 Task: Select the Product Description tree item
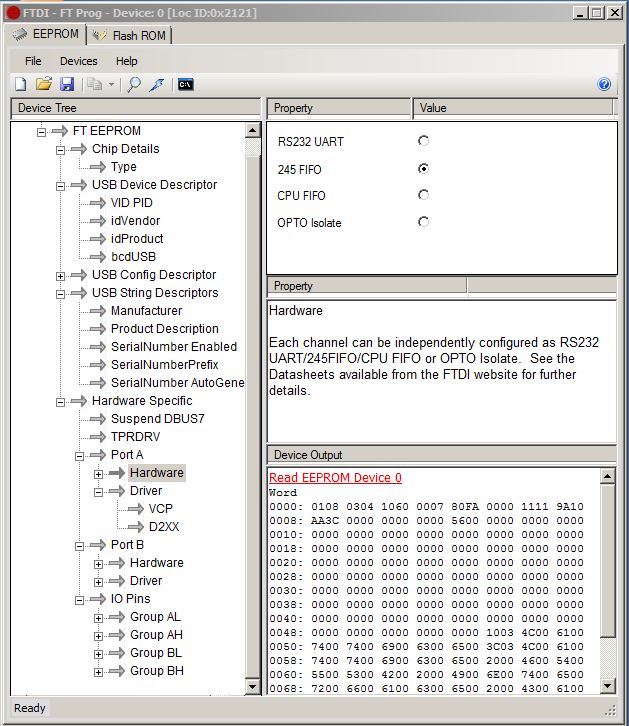[165, 329]
